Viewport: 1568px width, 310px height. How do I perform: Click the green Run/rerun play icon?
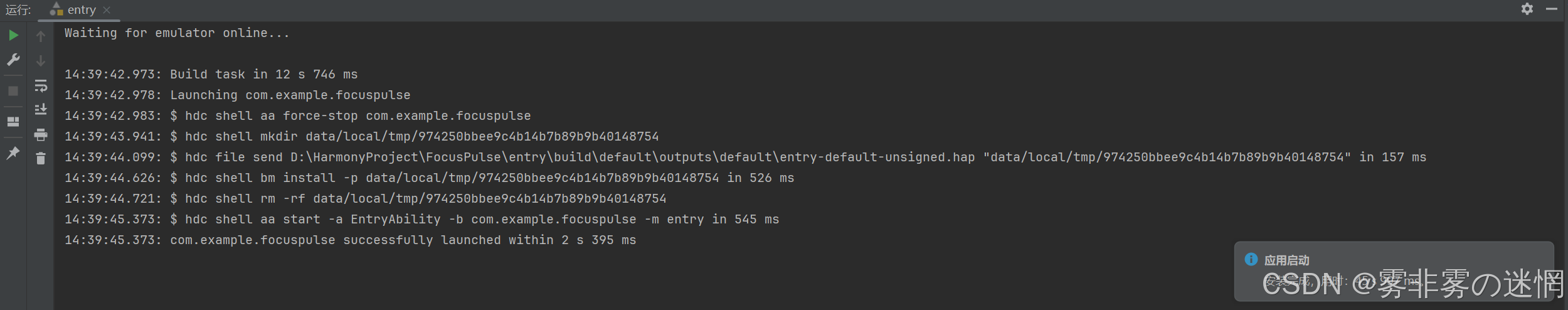coord(13,35)
